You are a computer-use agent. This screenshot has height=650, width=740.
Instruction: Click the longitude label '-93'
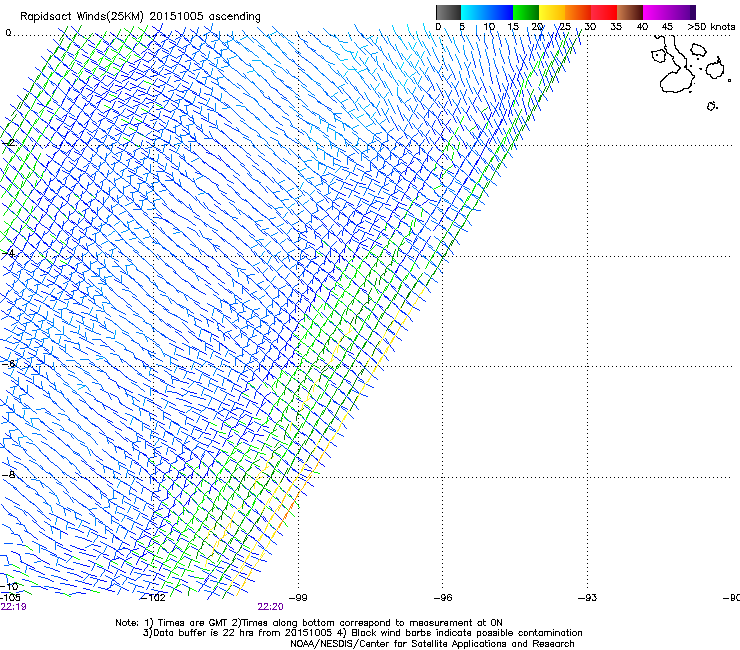click(588, 598)
